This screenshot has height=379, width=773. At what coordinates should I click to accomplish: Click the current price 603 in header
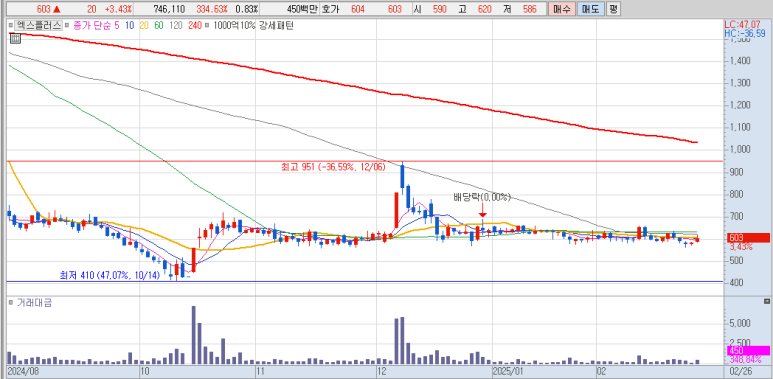click(x=44, y=9)
